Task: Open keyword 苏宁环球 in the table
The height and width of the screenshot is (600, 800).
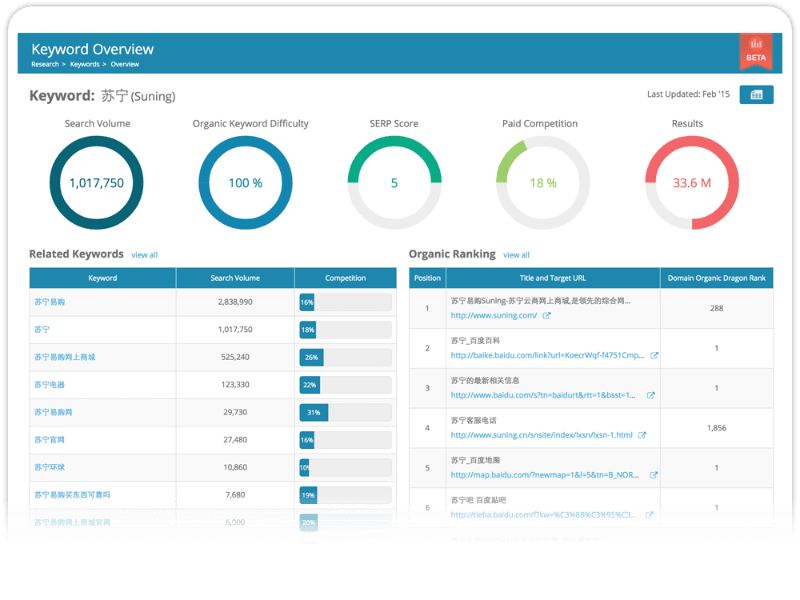Action: pyautogui.click(x=49, y=467)
